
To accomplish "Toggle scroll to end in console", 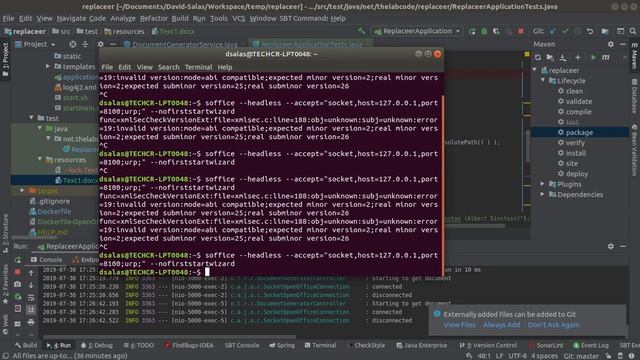I will coord(31,310).
